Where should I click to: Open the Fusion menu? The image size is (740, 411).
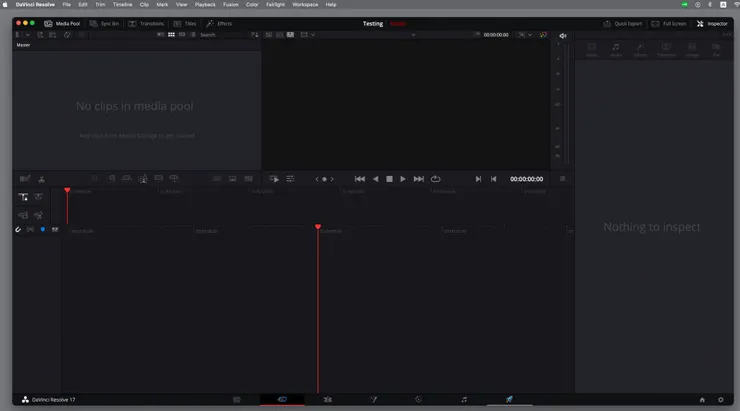(230, 5)
